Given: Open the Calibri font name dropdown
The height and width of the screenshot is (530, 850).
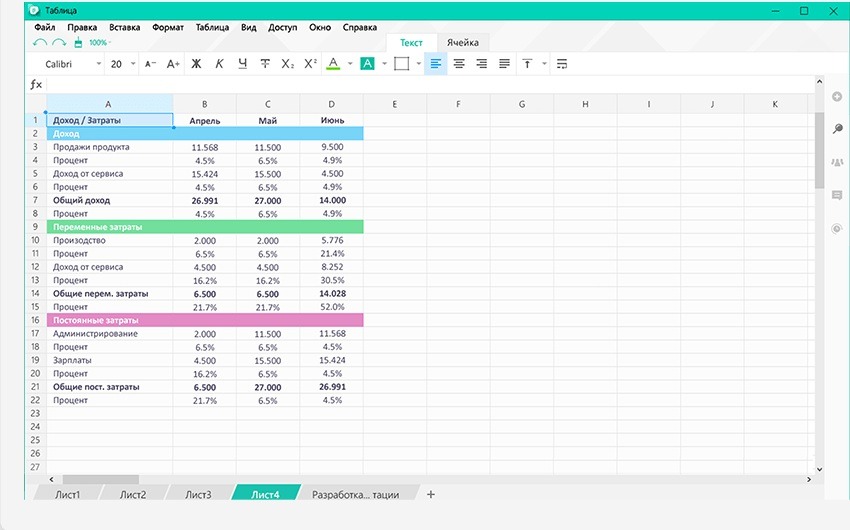Looking at the screenshot, I should point(70,64).
